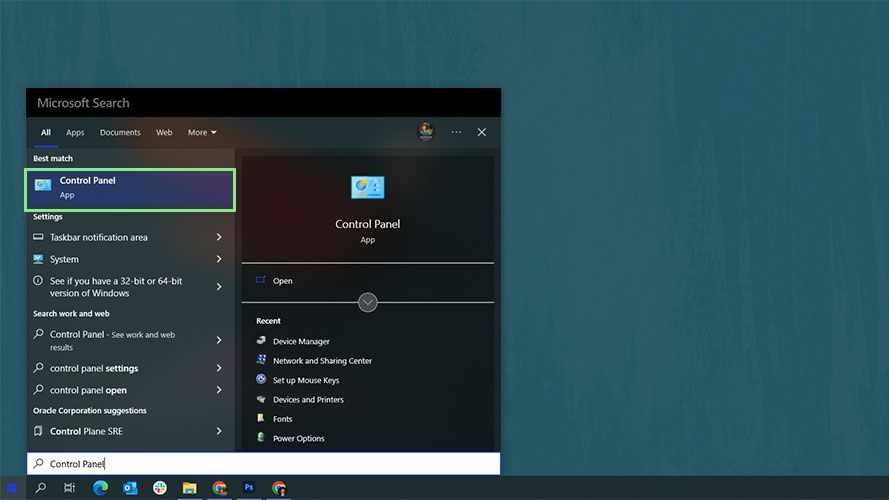Screen dimensions: 889x500
Task: Click the user profile avatar
Action: 426,132
